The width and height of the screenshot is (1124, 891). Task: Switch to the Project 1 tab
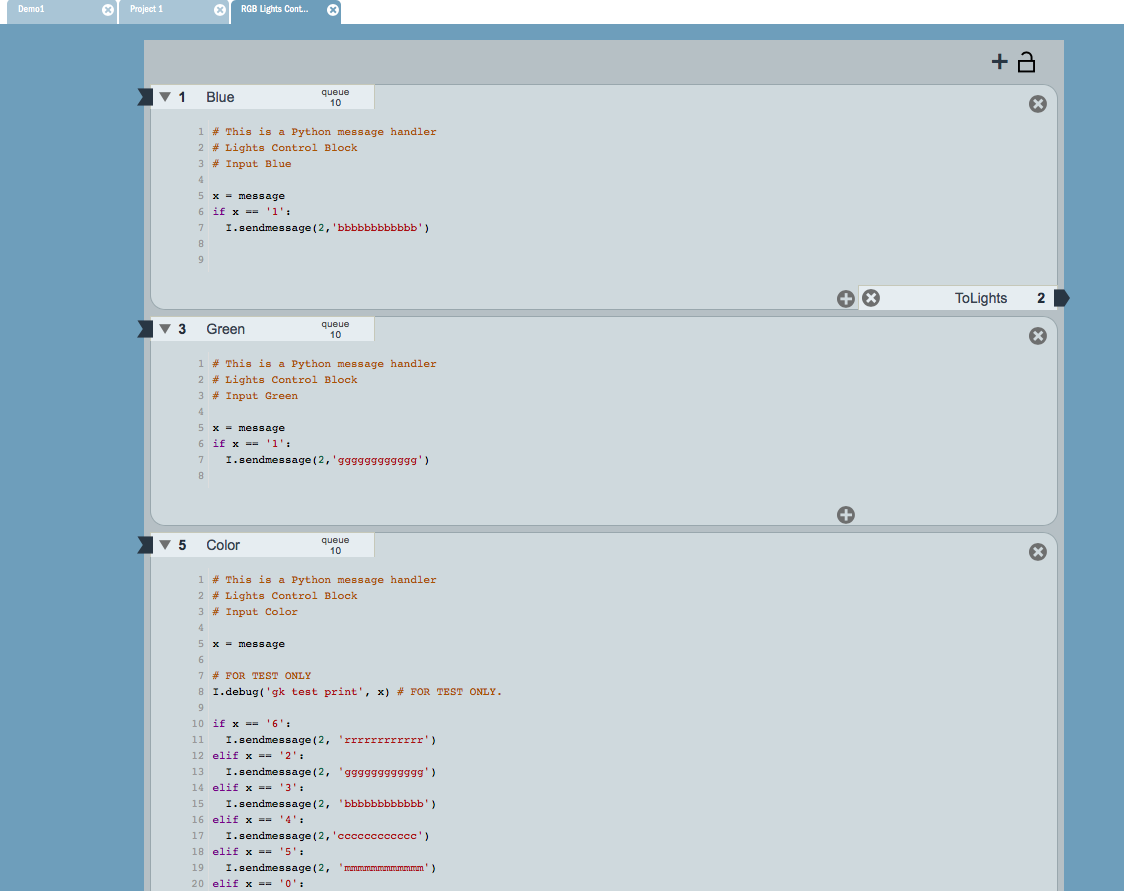146,9
